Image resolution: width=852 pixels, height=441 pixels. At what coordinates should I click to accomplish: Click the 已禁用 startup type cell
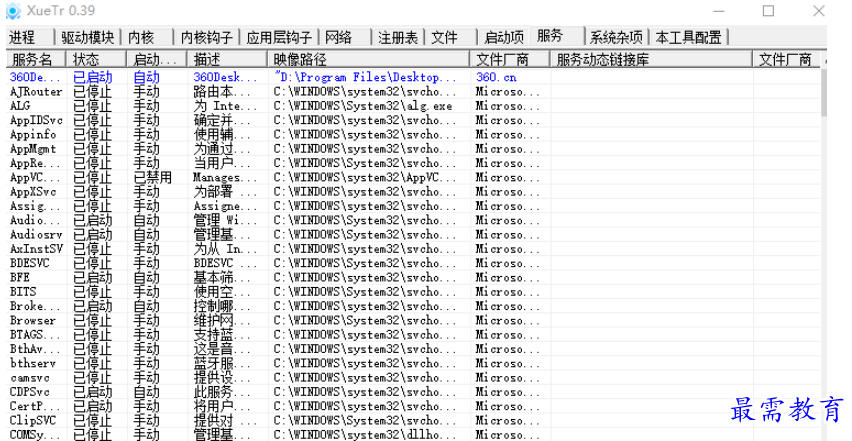pyautogui.click(x=153, y=177)
